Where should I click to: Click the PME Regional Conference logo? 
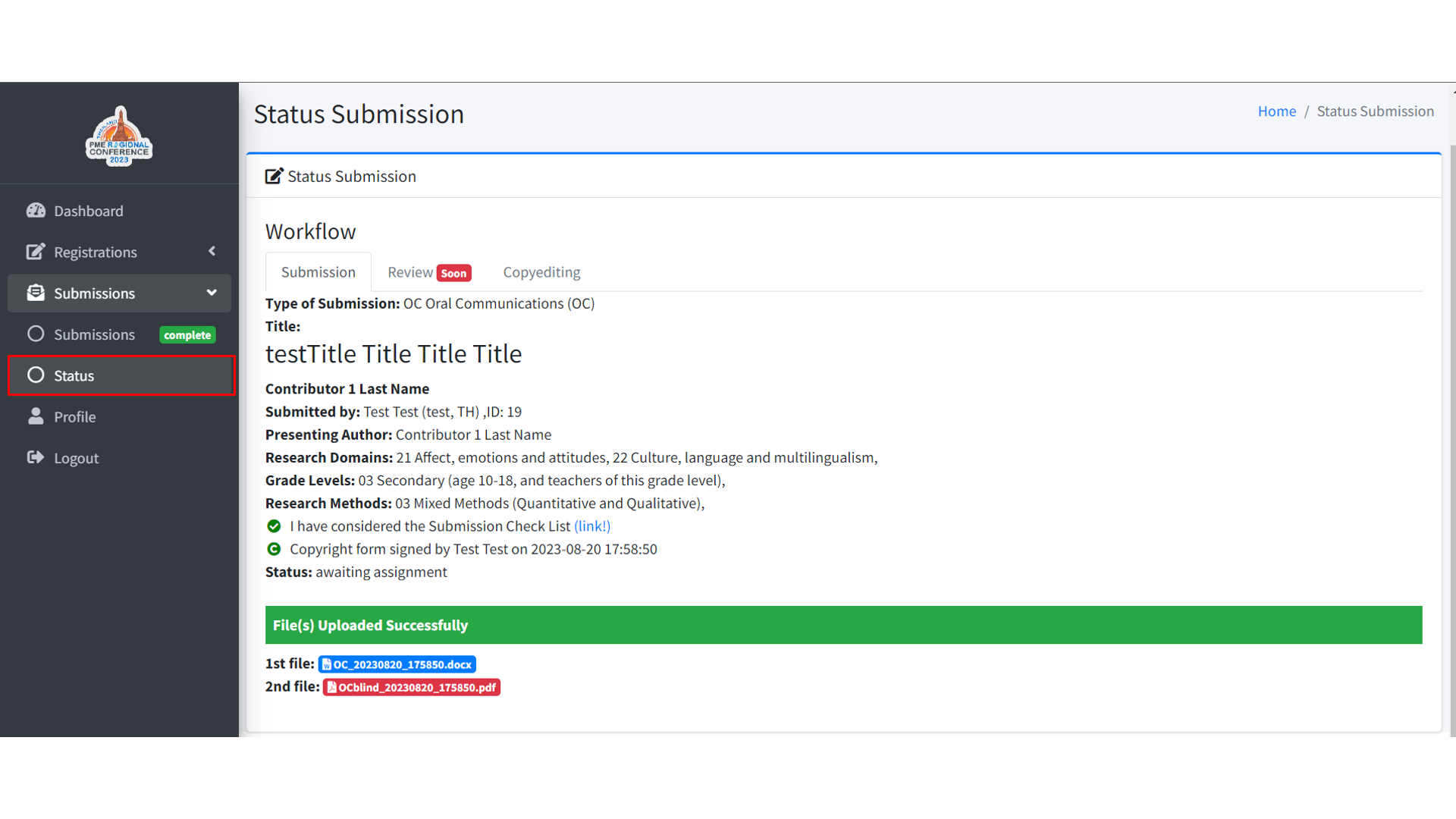point(119,136)
